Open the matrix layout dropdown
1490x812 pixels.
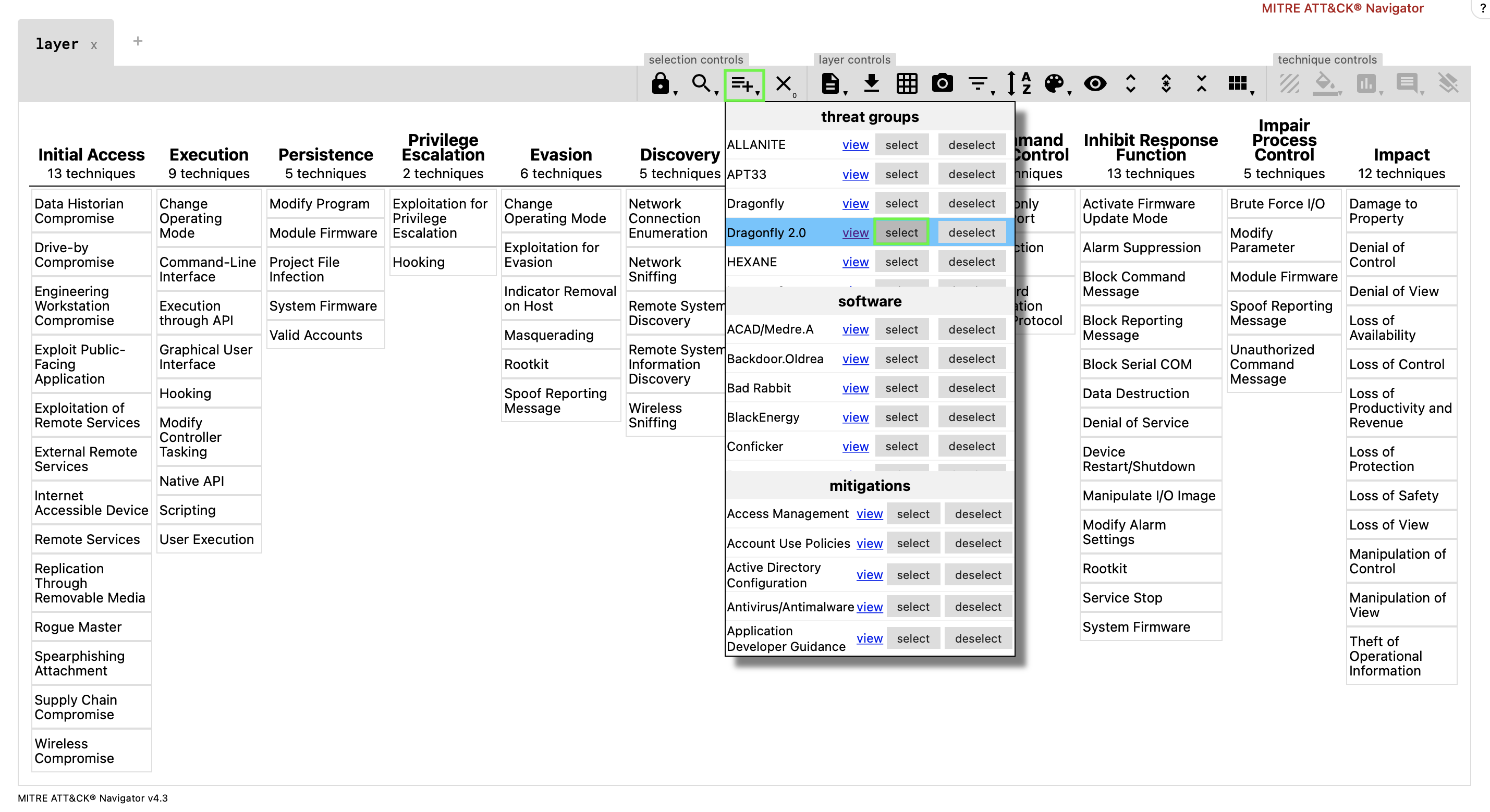point(1238,84)
